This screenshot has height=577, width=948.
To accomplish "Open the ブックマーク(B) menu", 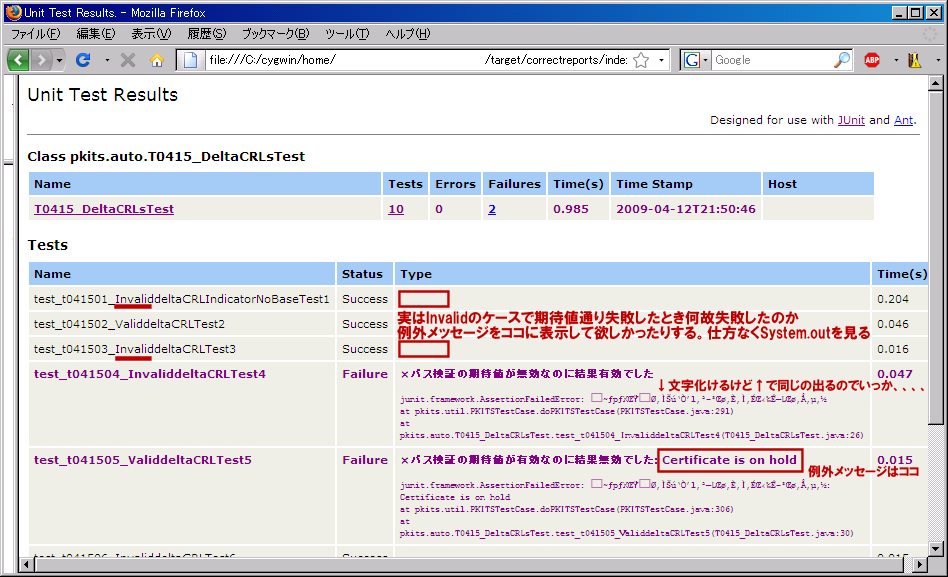I will pyautogui.click(x=276, y=34).
